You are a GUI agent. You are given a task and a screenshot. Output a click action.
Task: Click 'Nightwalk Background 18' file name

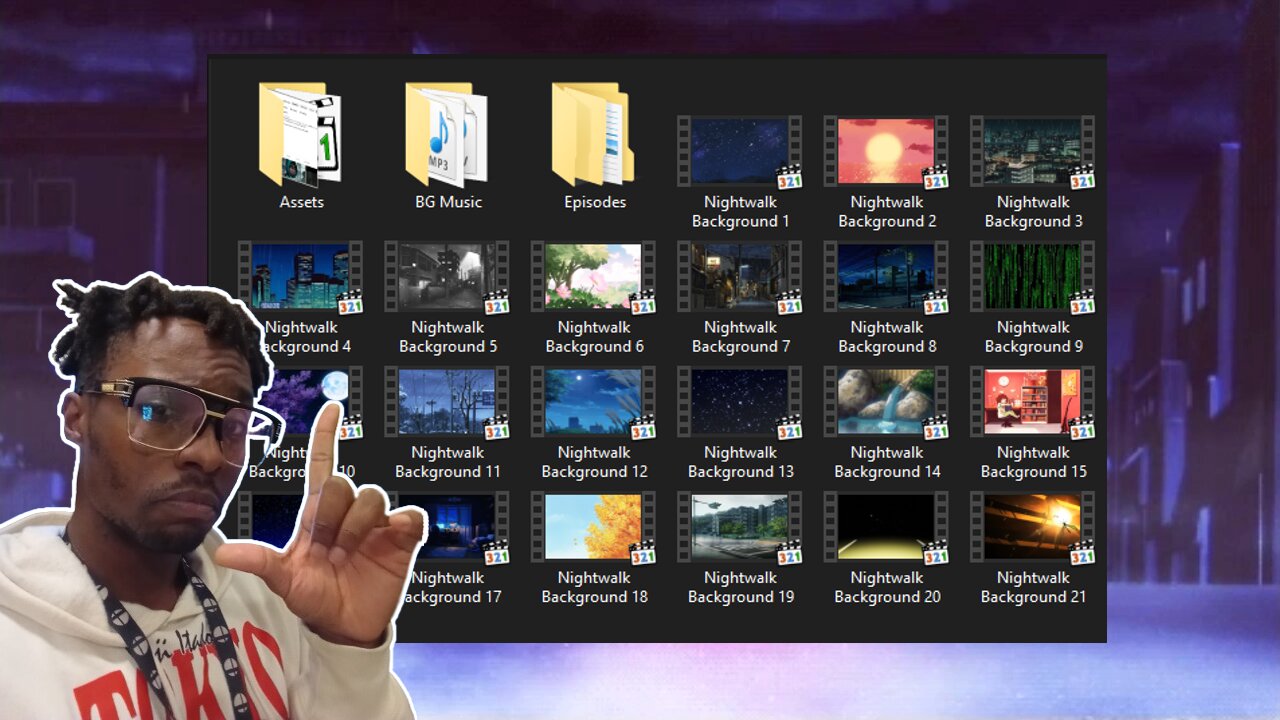coord(594,587)
